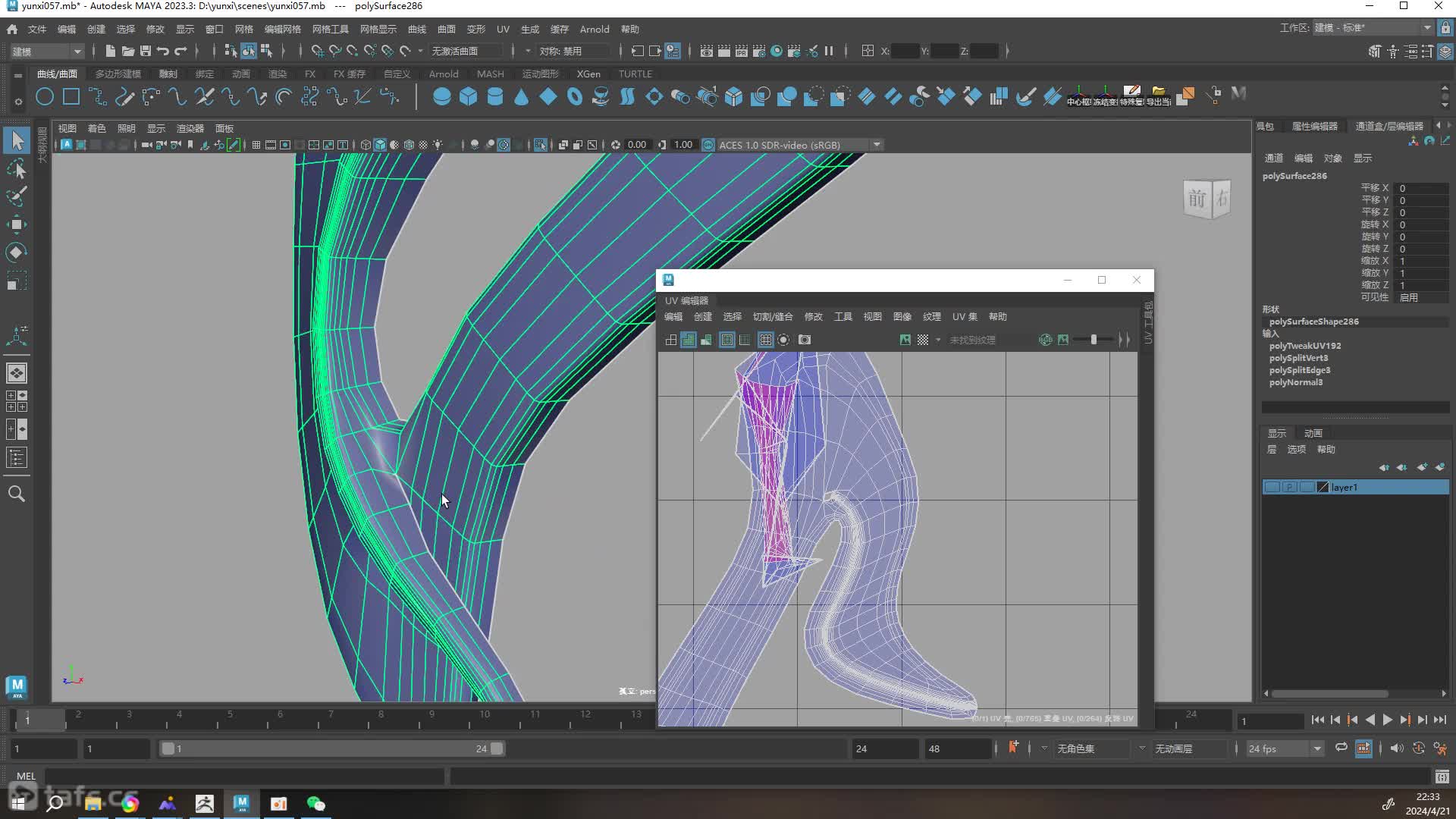Activate the Paint selection tool
1456x819 pixels.
tap(17, 196)
